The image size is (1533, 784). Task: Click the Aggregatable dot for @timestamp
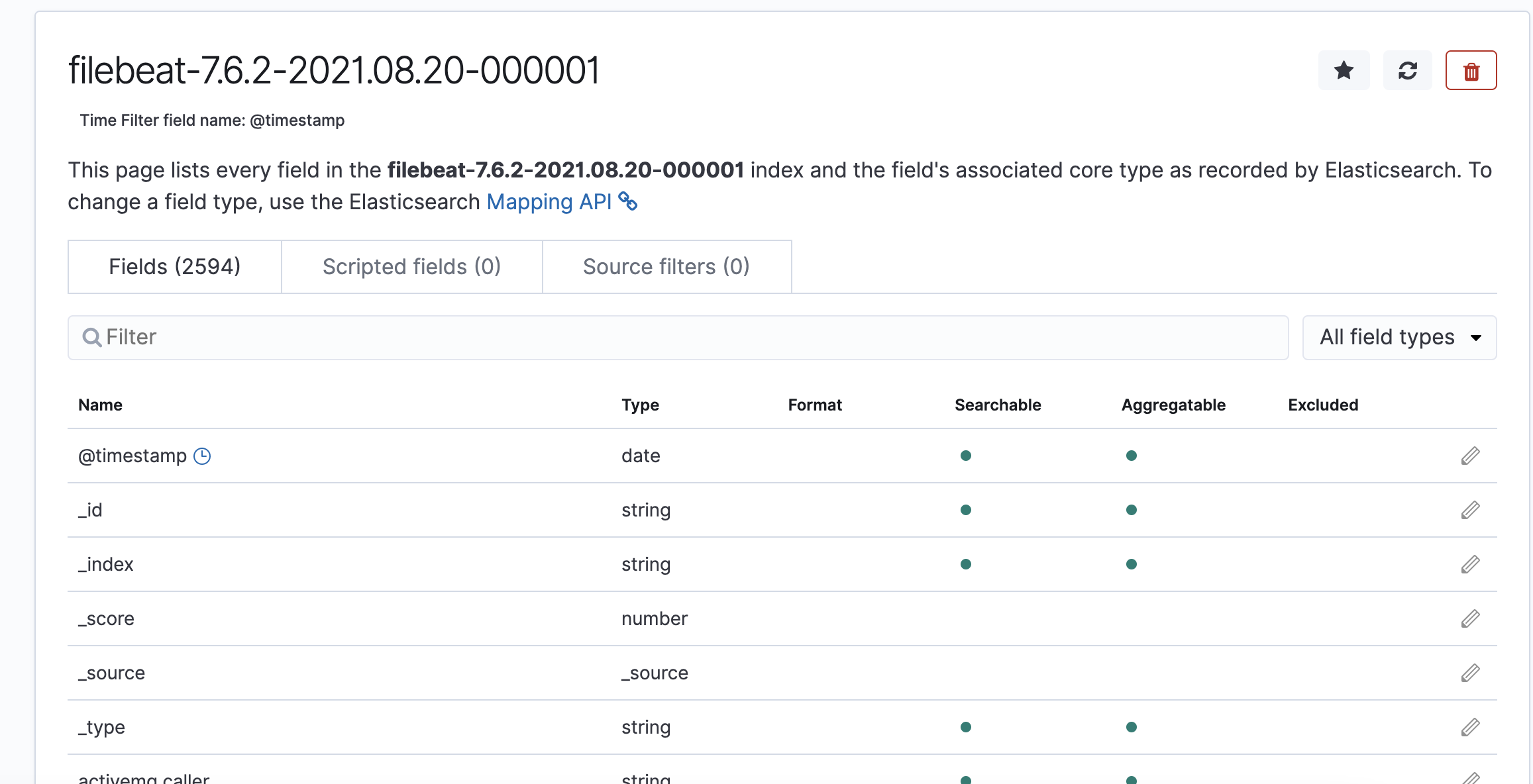(1132, 456)
